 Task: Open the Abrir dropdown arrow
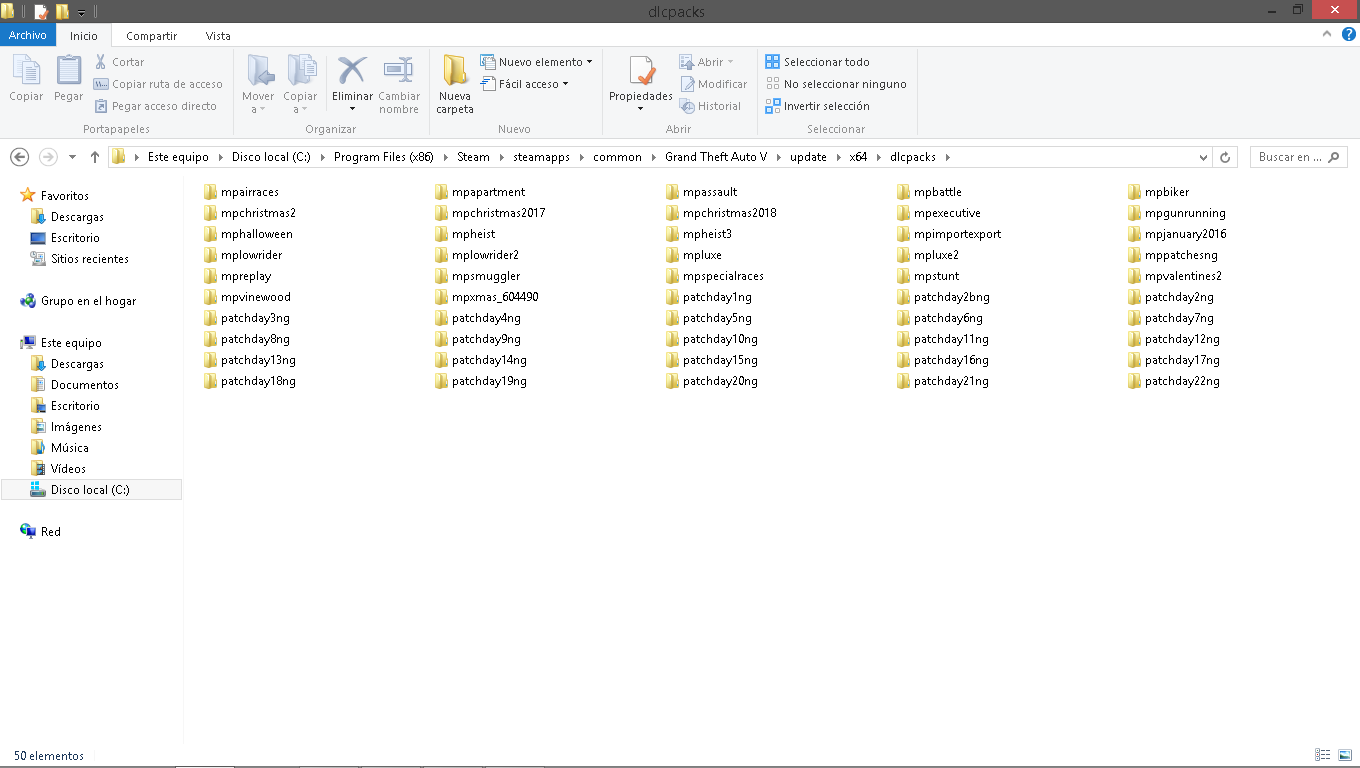click(728, 61)
